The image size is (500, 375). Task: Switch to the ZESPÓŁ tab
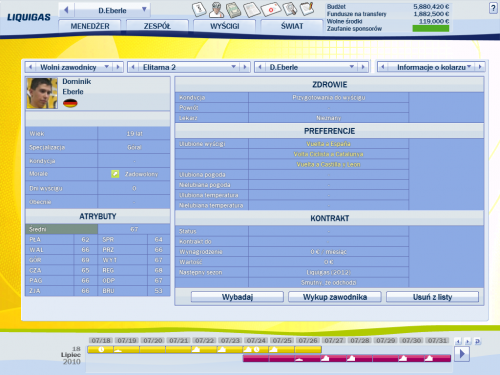(157, 26)
